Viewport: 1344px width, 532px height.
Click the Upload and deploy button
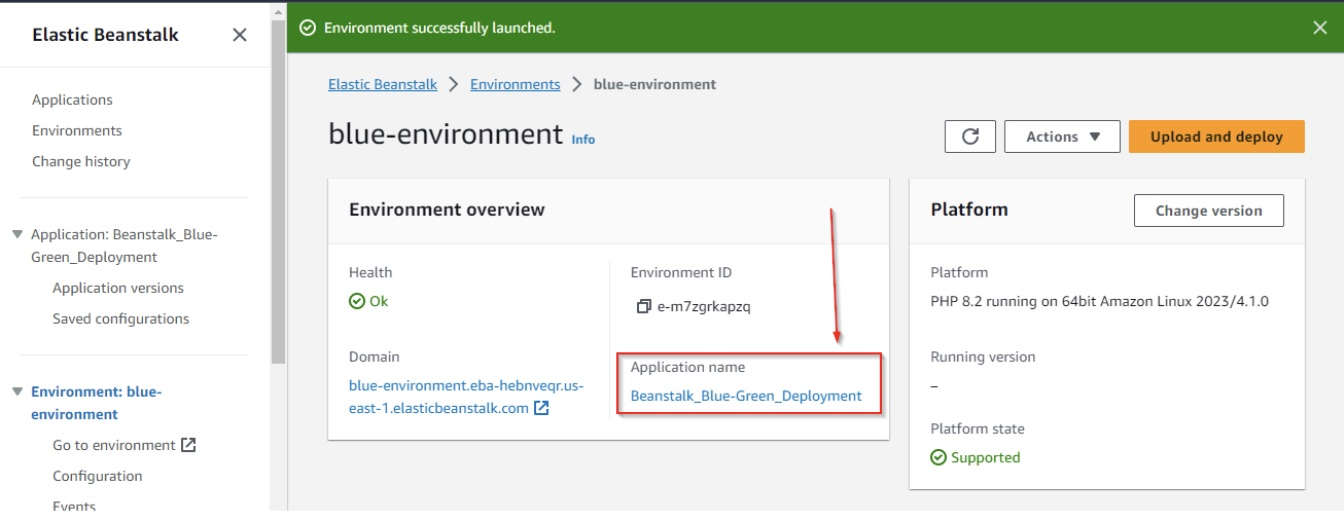[x=1216, y=137]
